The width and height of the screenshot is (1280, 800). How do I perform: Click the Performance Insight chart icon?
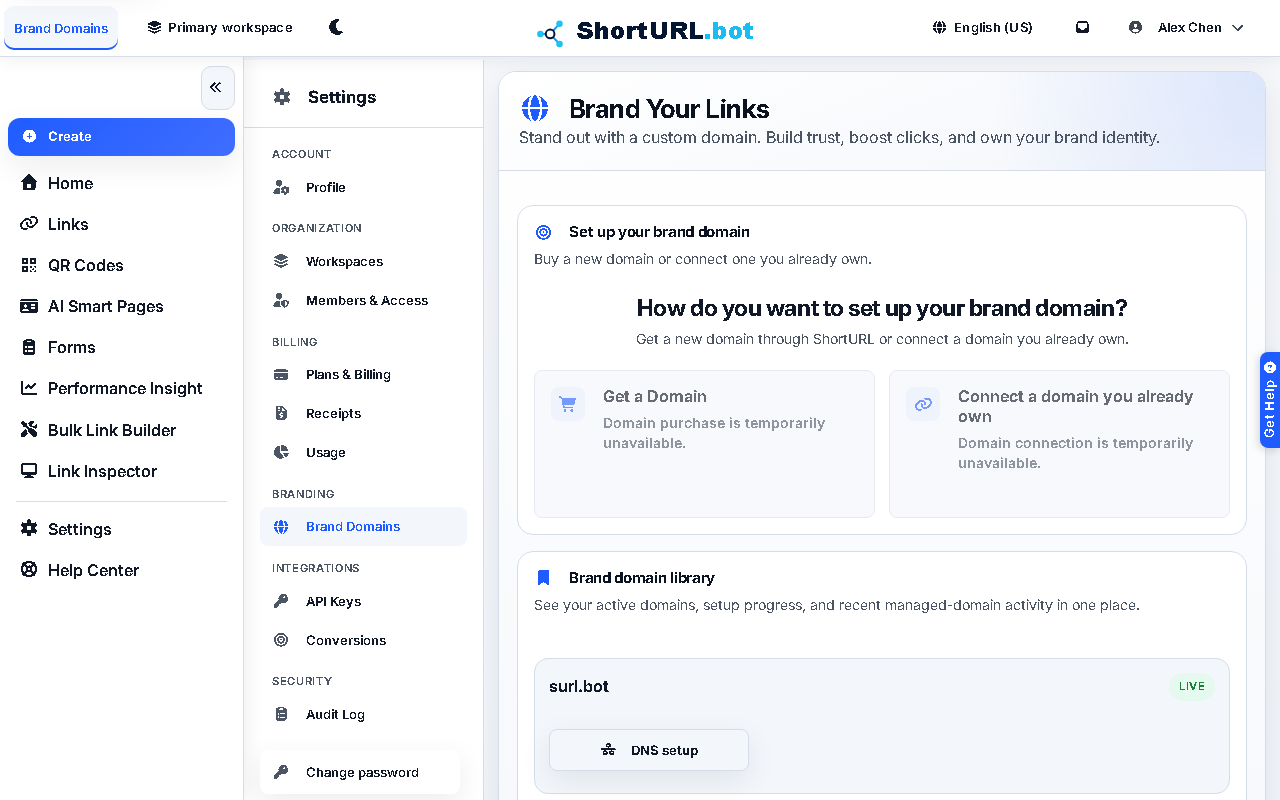pos(29,388)
